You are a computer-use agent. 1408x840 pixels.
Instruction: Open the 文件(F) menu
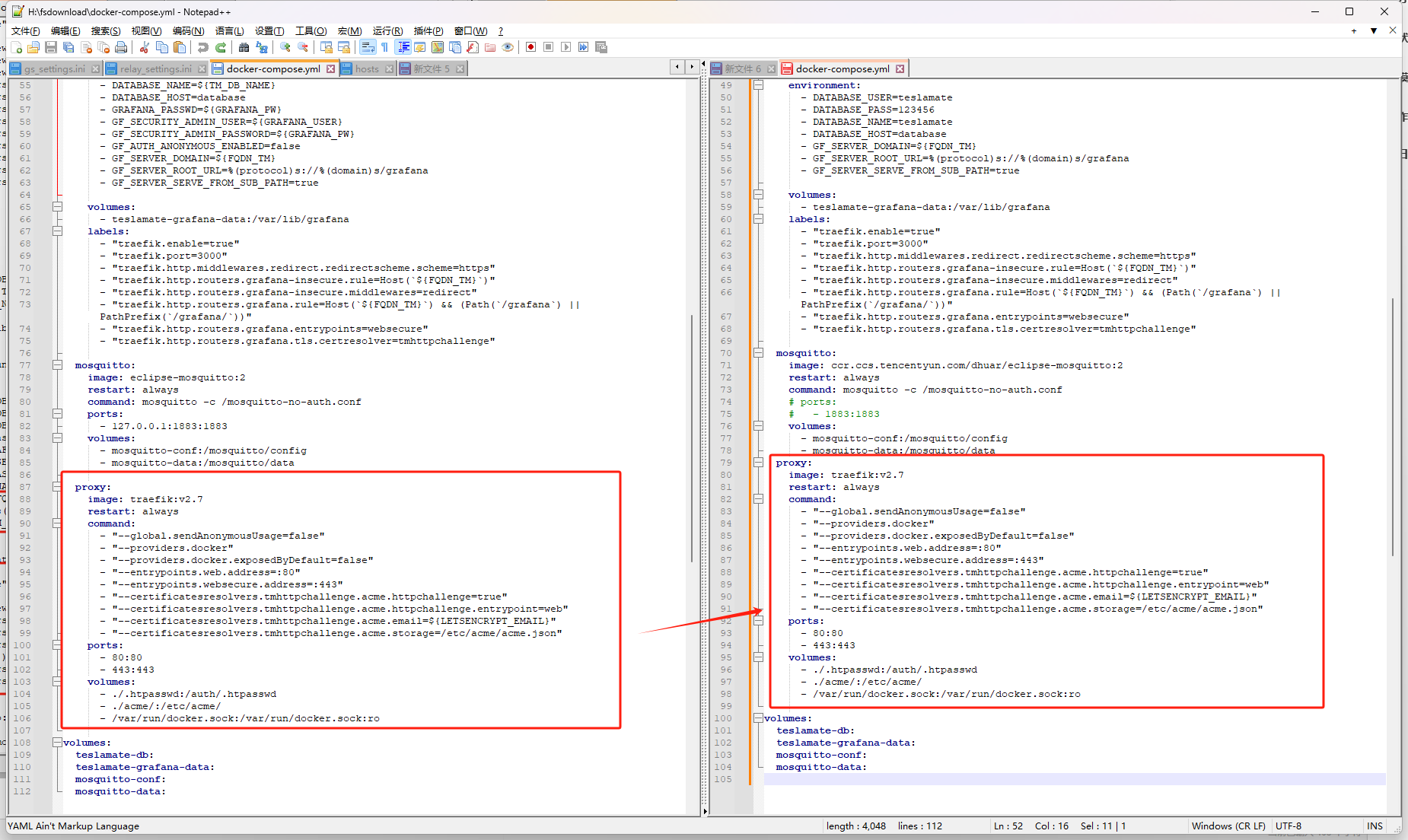[25, 31]
